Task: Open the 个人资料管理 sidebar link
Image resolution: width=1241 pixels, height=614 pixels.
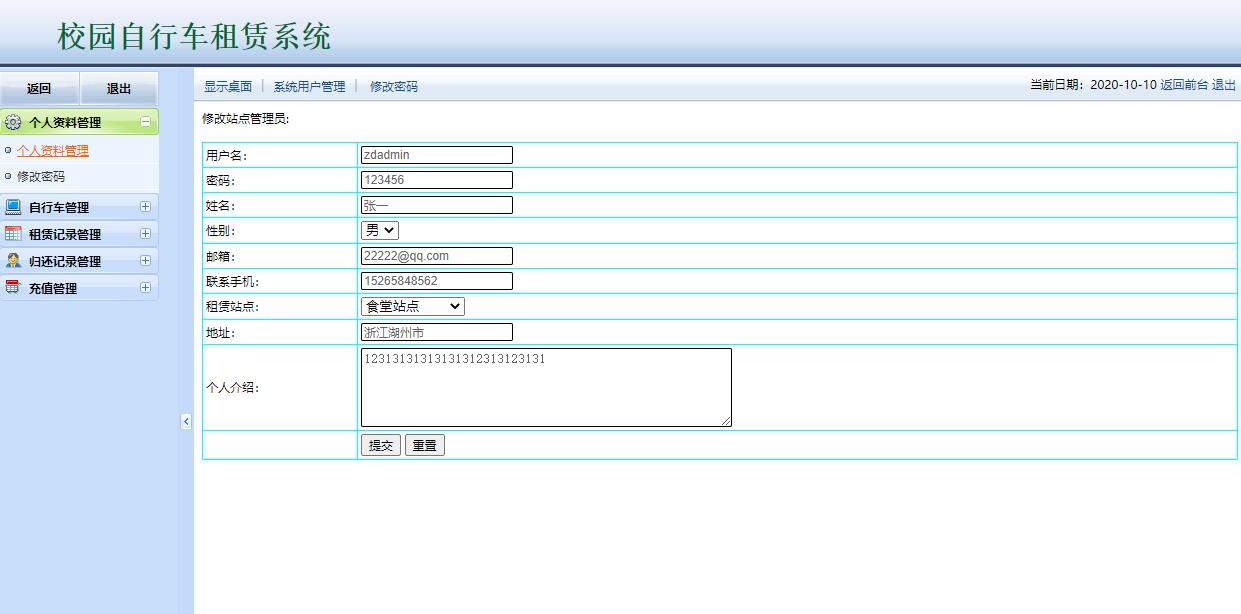Action: click(x=53, y=151)
